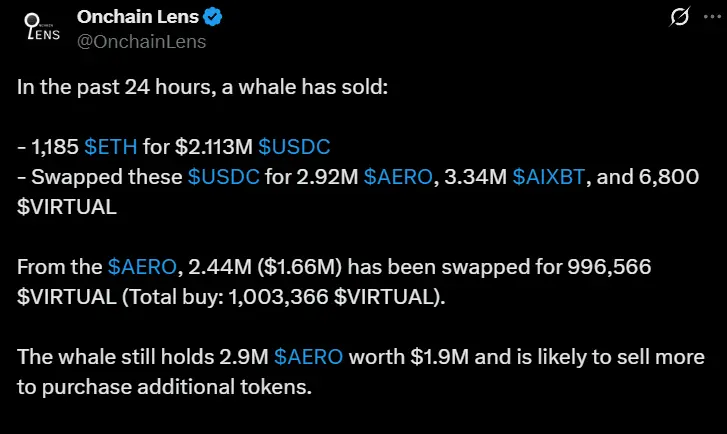Image resolution: width=727 pixels, height=434 pixels.
Task: Click the 'In the past 24 hours' sentence
Action: click(x=202, y=87)
